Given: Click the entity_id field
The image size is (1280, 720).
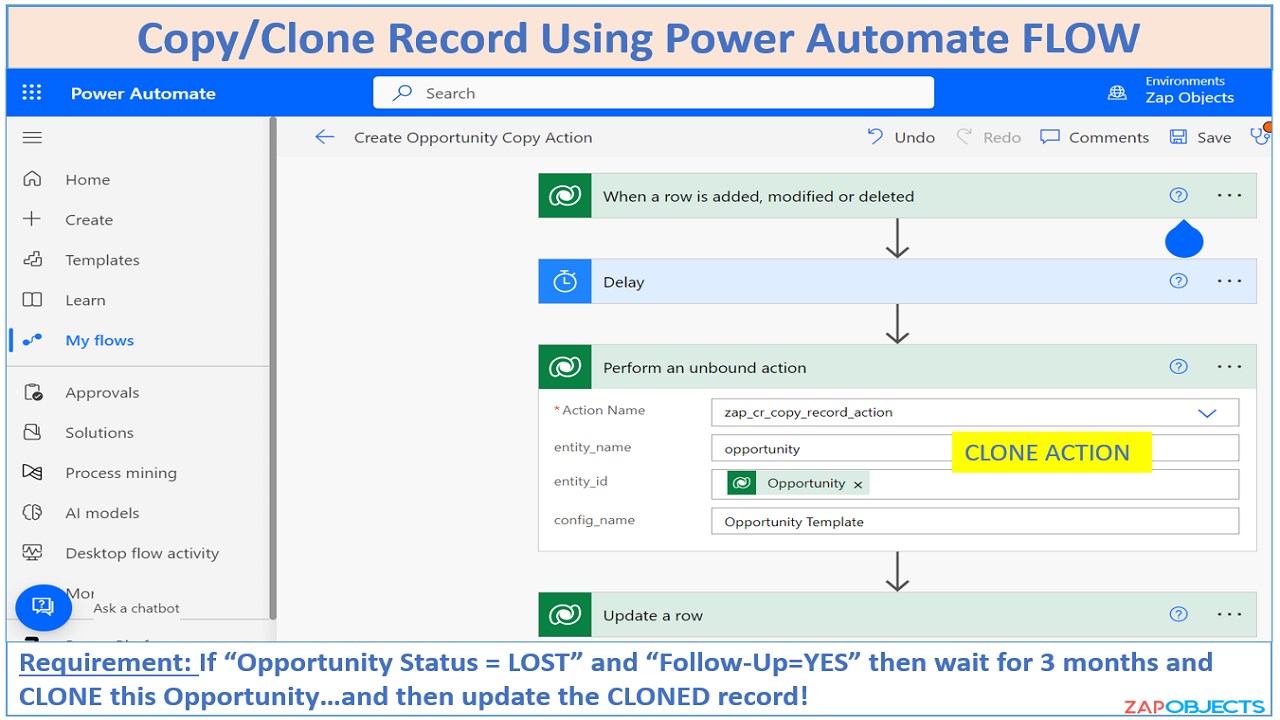Looking at the screenshot, I should coord(975,484).
